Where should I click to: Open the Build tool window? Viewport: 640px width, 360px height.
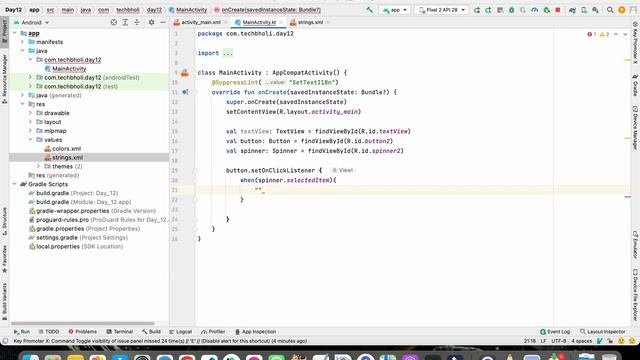[151, 332]
